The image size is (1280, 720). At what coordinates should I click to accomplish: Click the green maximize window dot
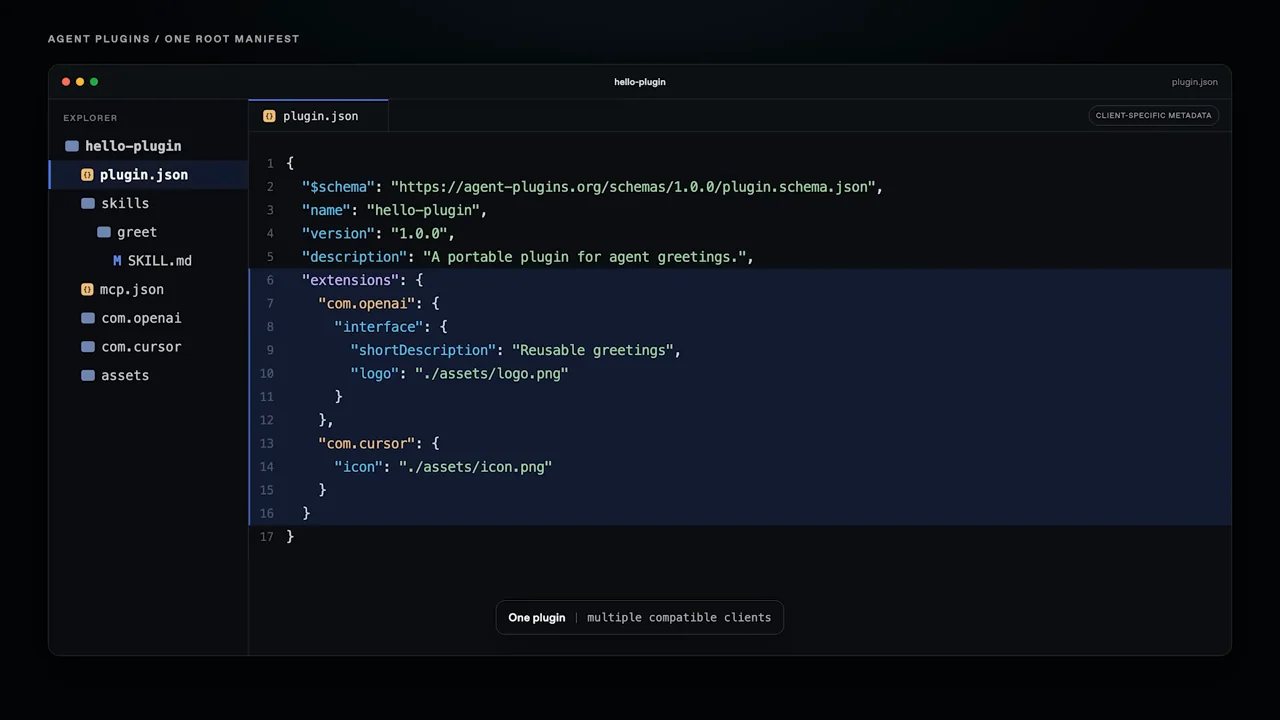(94, 82)
